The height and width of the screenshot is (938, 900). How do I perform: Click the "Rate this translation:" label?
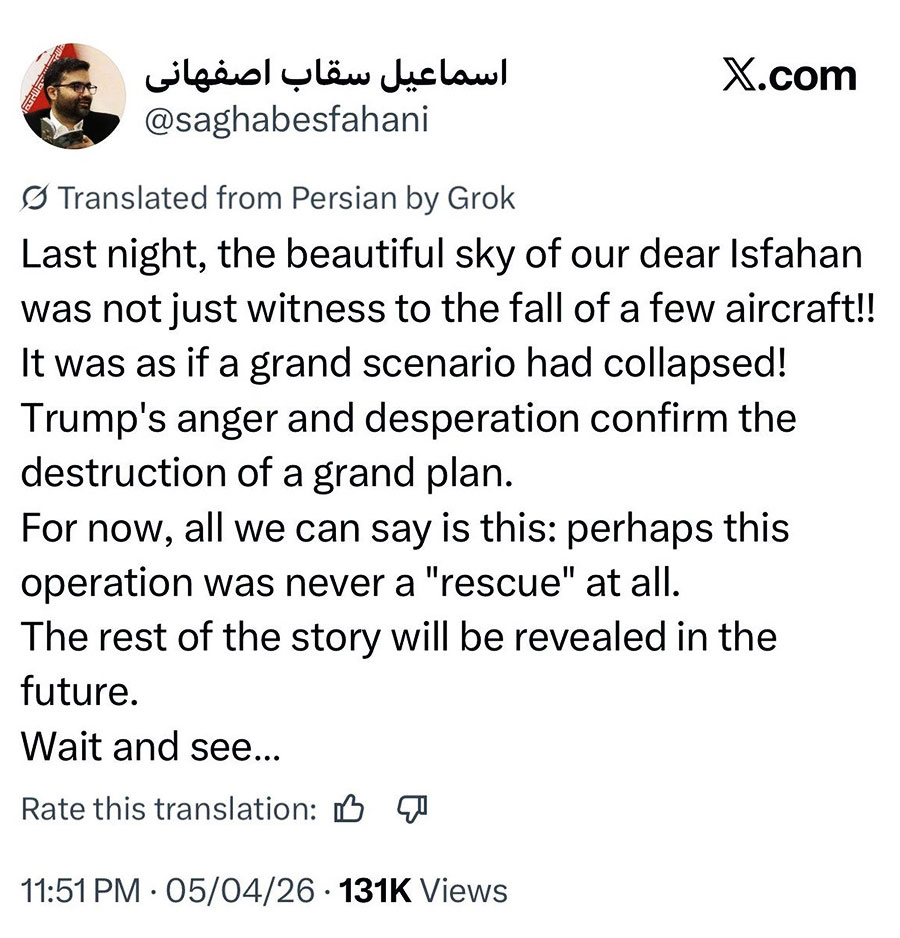tap(169, 808)
